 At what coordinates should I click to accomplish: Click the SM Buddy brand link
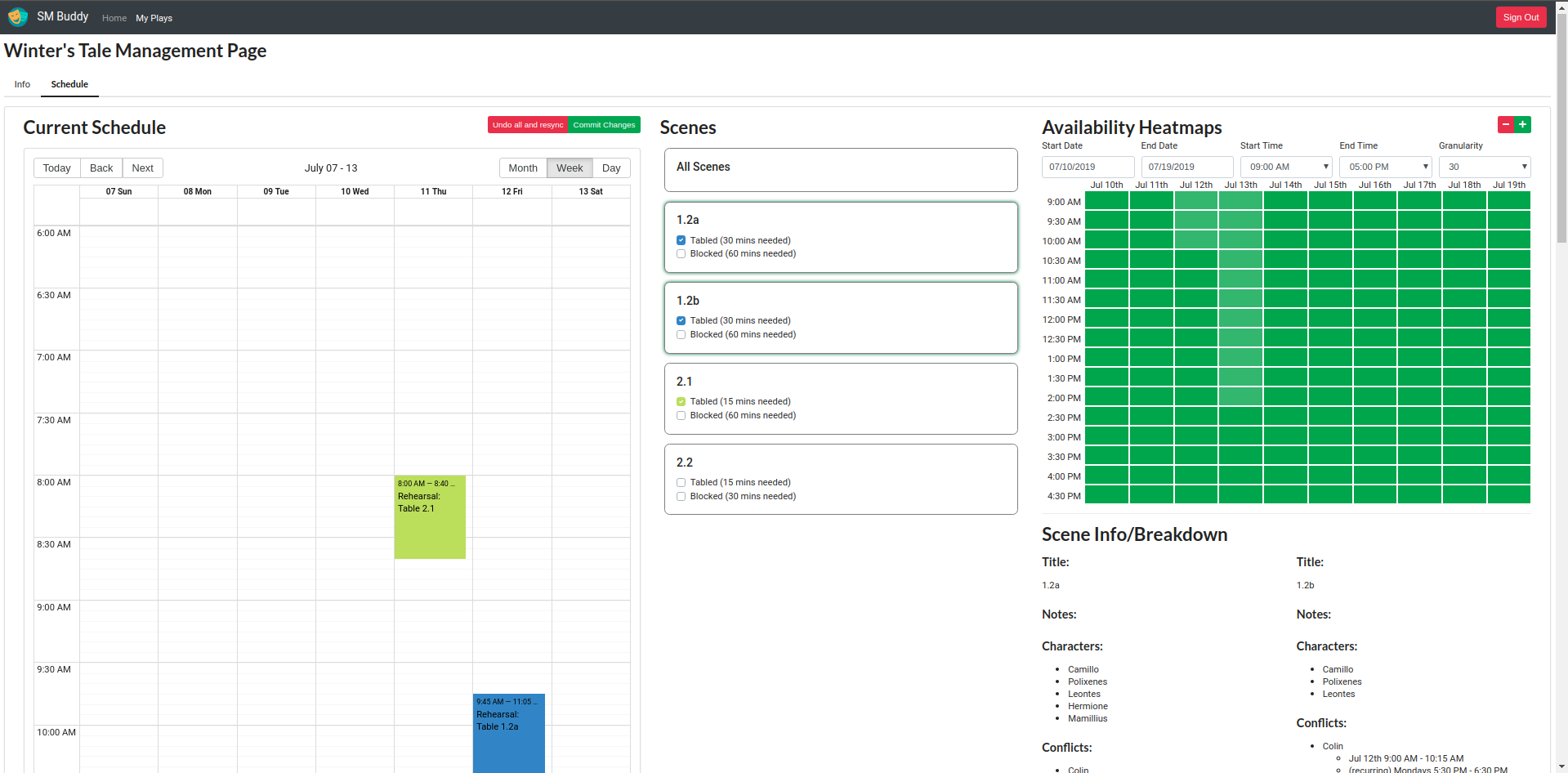(63, 16)
